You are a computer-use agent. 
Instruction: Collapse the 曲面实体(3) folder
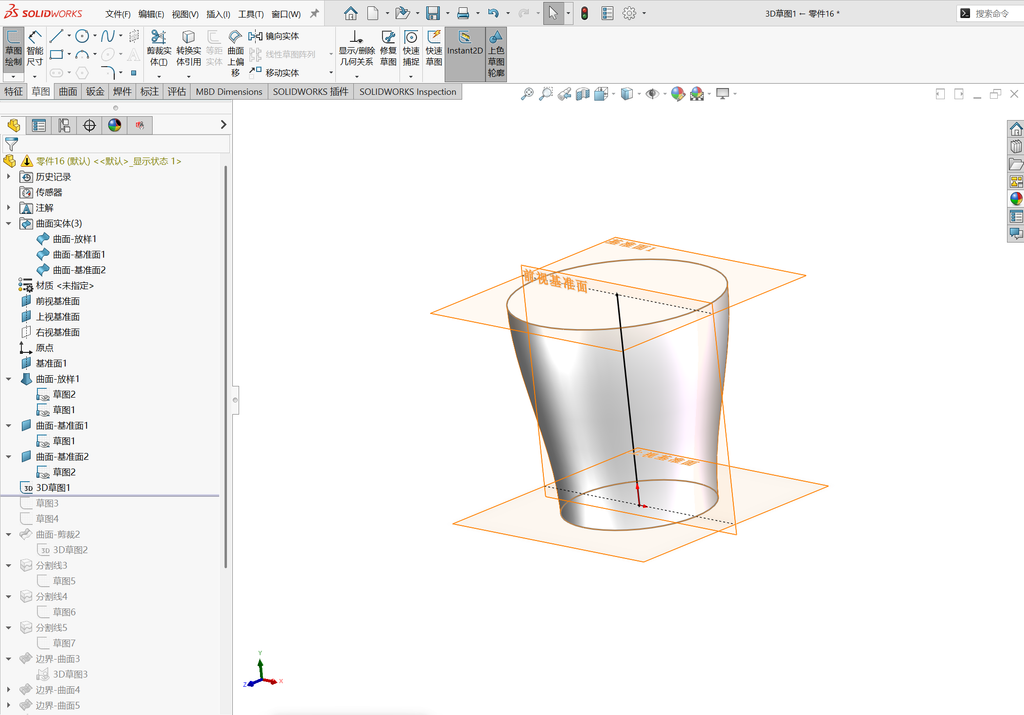[8, 223]
